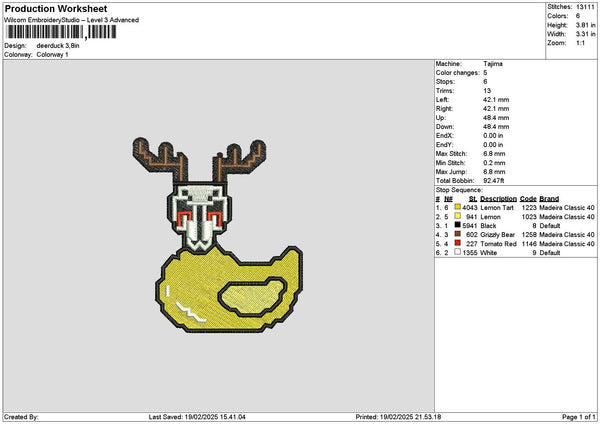Click the 'Printed: 19/02/2025 21.53.18' footer
600x424 pixels.
398,417
